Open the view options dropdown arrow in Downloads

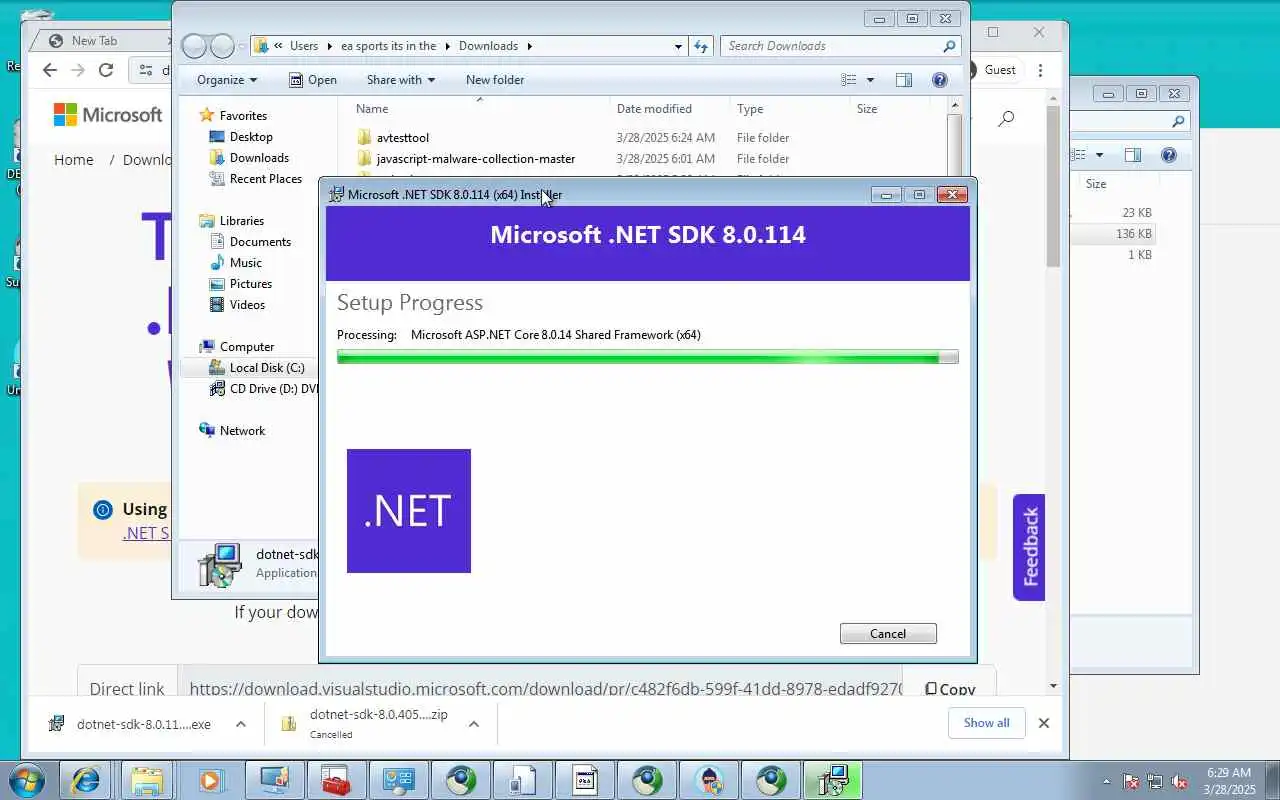coord(870,80)
